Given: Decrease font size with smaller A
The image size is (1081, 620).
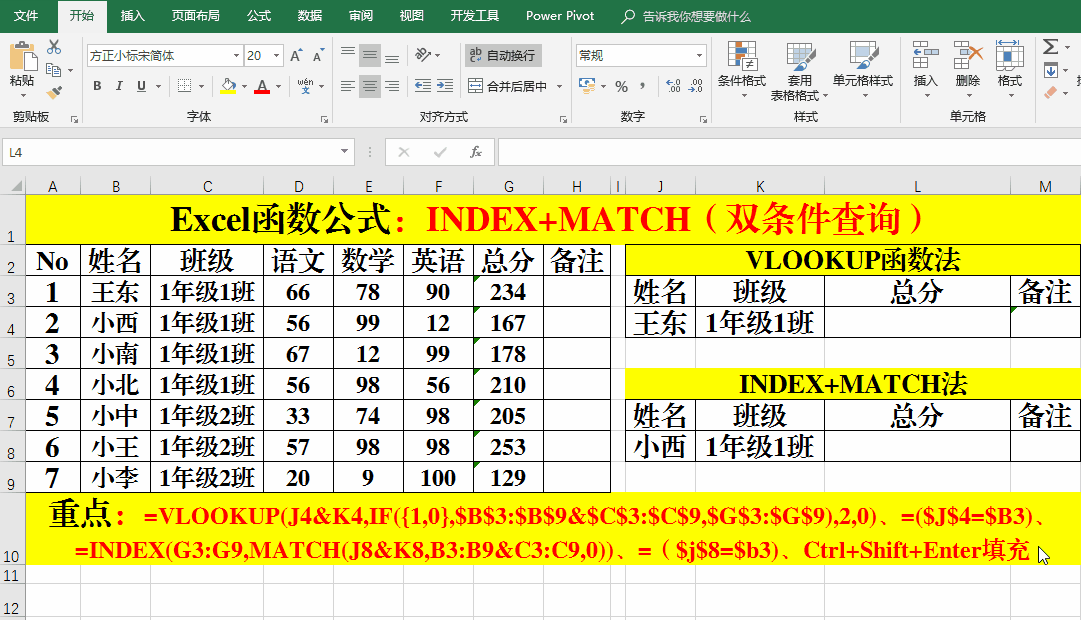Looking at the screenshot, I should point(317,56).
